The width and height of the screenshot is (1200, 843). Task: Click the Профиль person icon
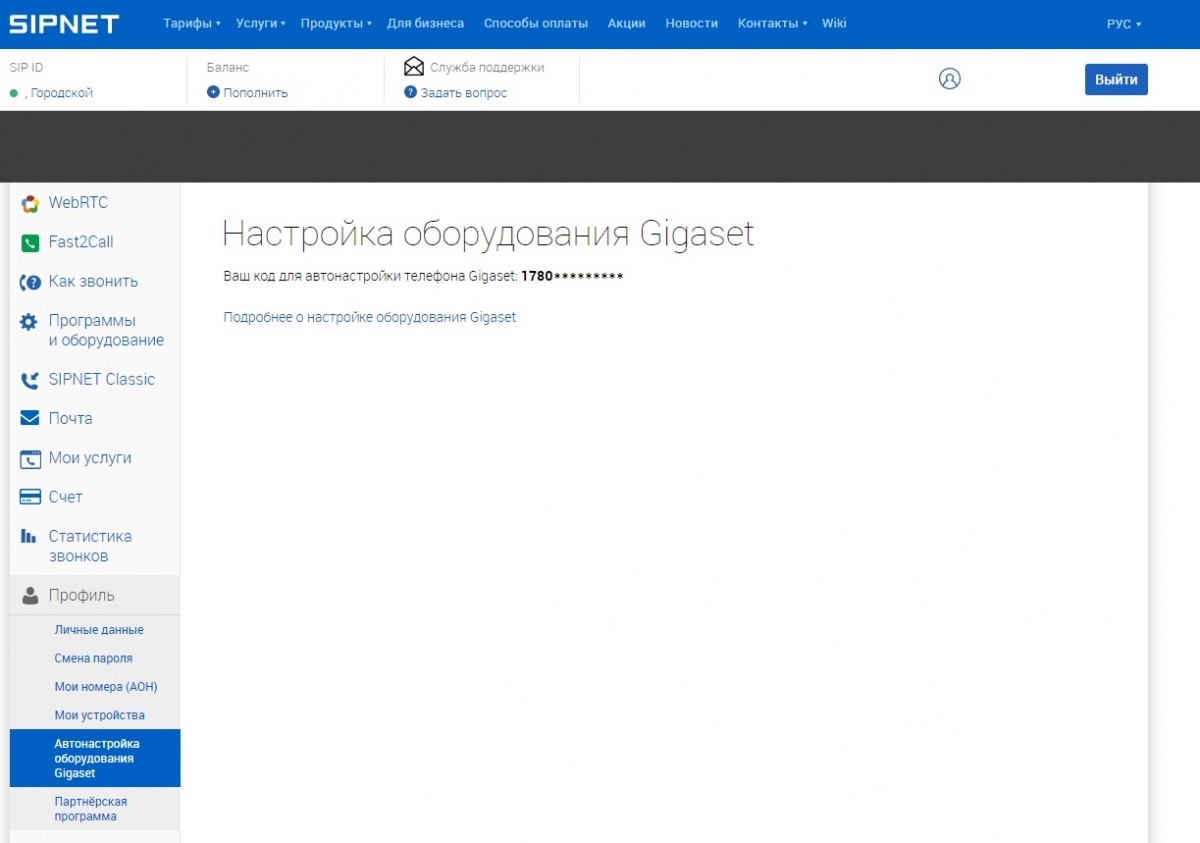30,595
